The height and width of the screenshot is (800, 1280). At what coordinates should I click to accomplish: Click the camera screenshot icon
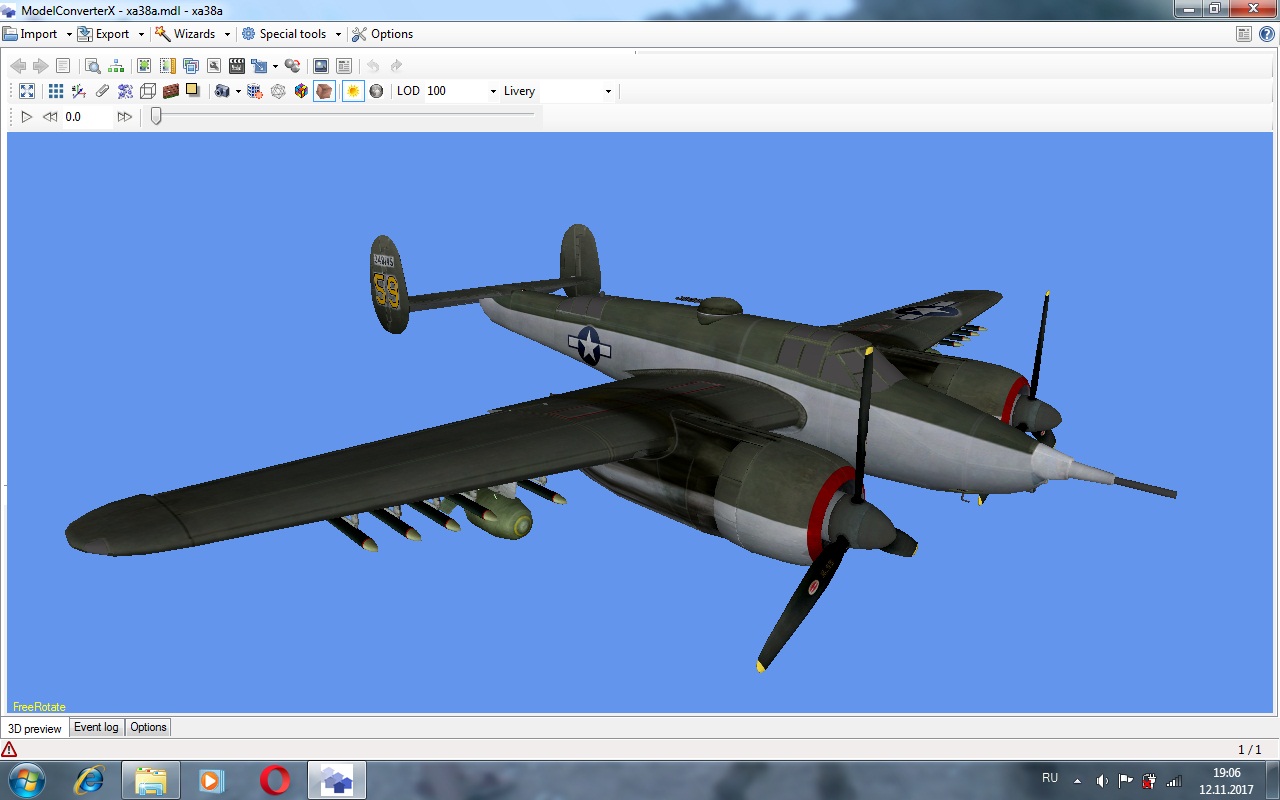point(222,91)
